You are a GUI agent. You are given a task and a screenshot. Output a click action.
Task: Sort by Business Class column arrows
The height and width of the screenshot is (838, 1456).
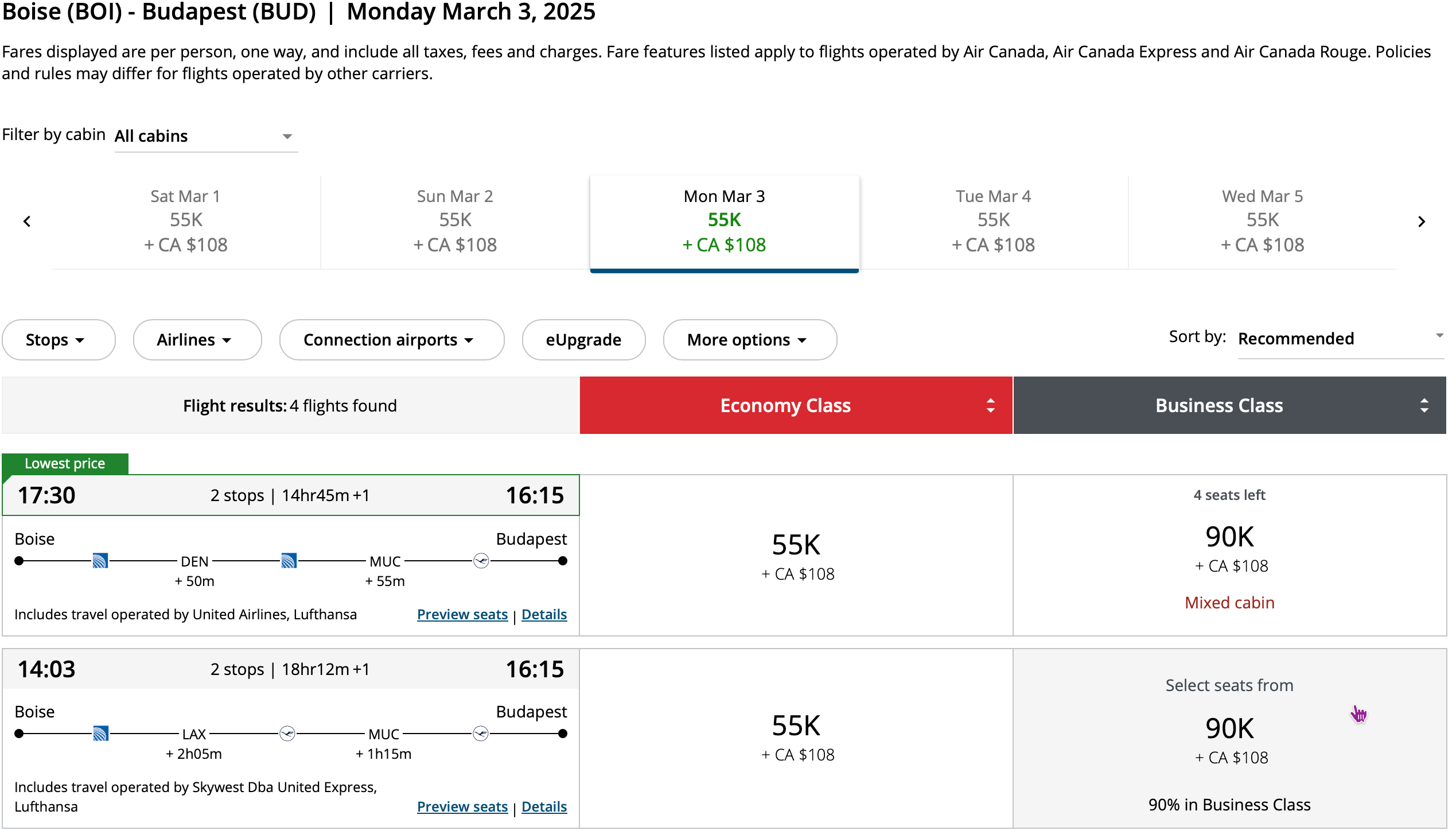[x=1424, y=406]
